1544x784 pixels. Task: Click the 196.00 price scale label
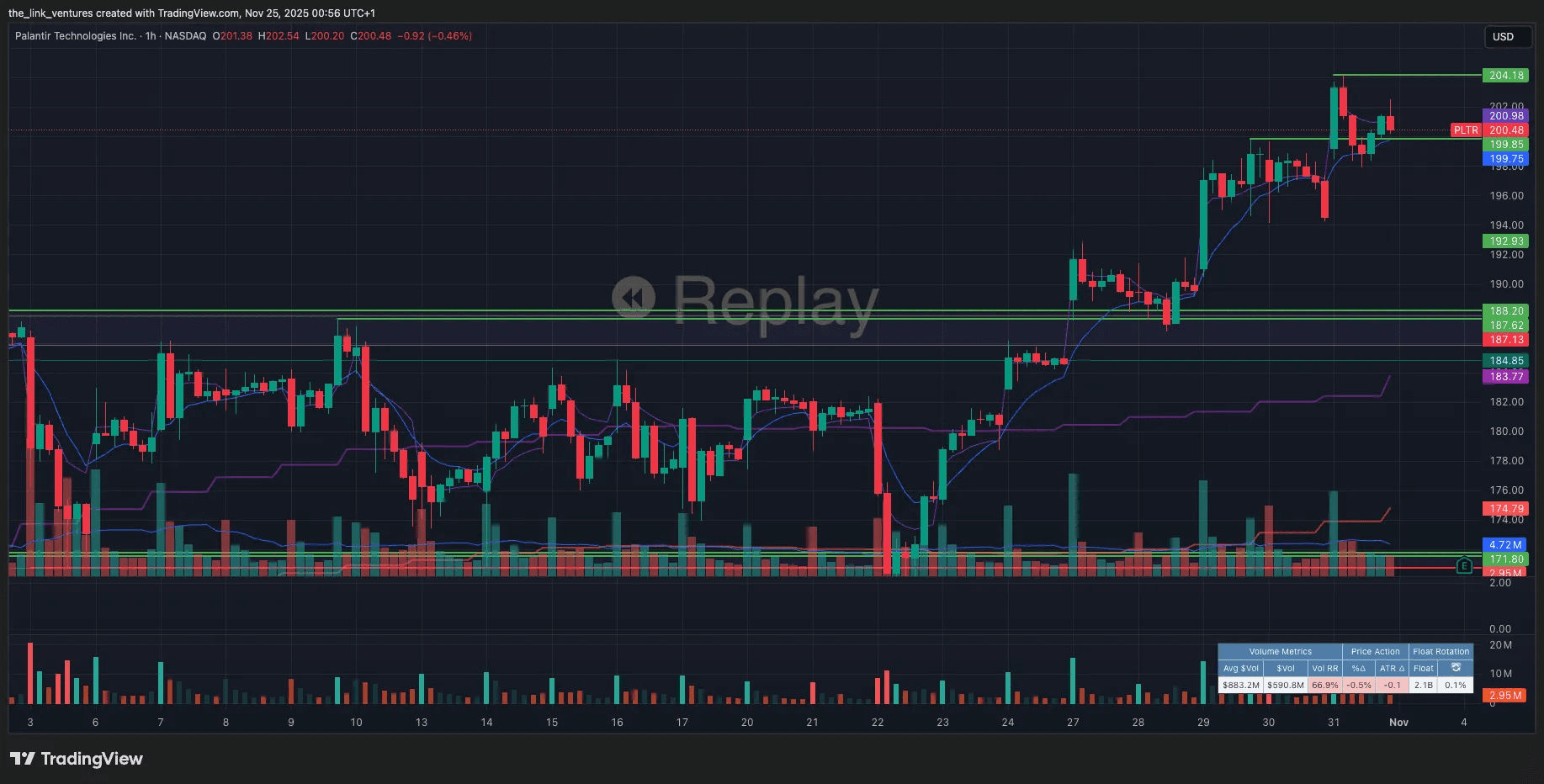pos(1506,195)
